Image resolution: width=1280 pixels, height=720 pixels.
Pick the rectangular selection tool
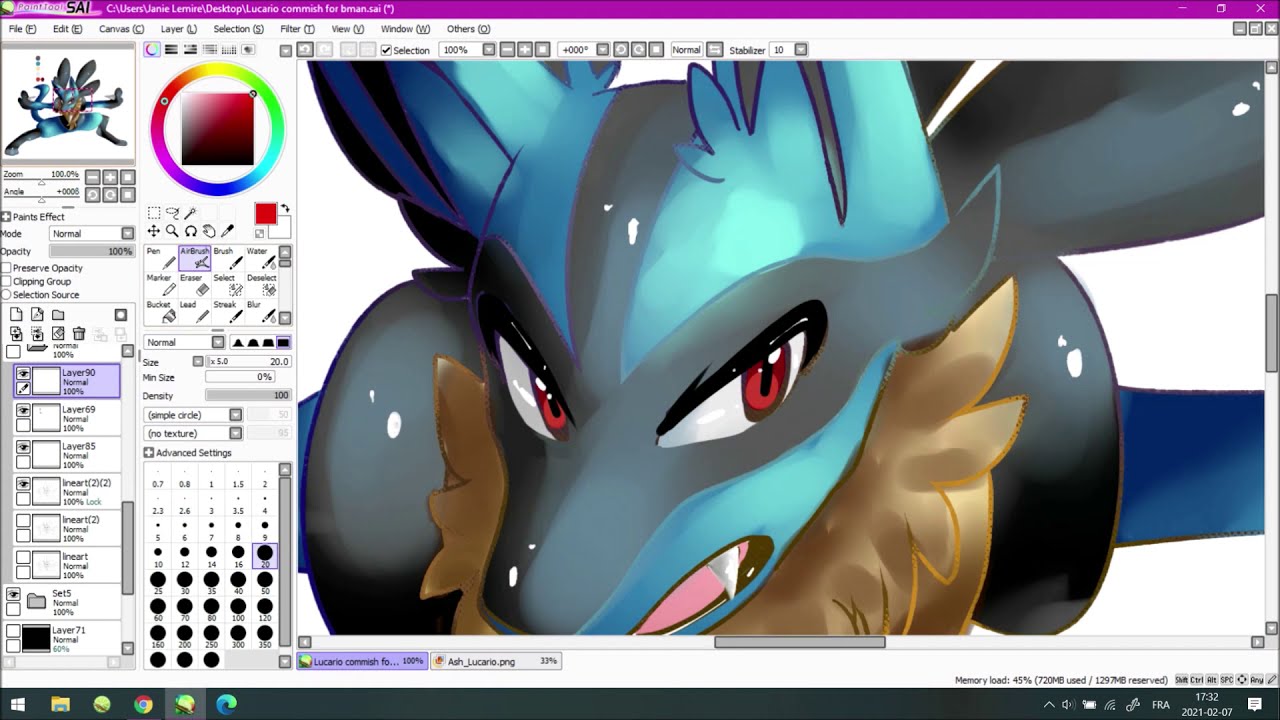tap(154, 213)
